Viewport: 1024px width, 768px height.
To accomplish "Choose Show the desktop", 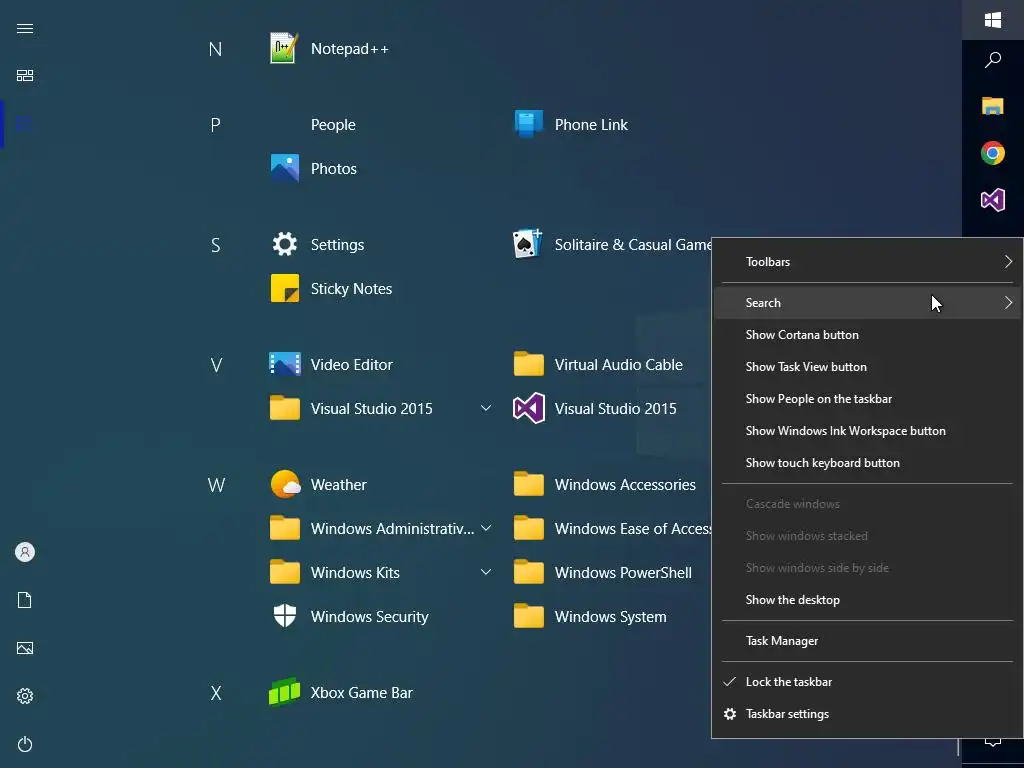I will [x=867, y=600].
